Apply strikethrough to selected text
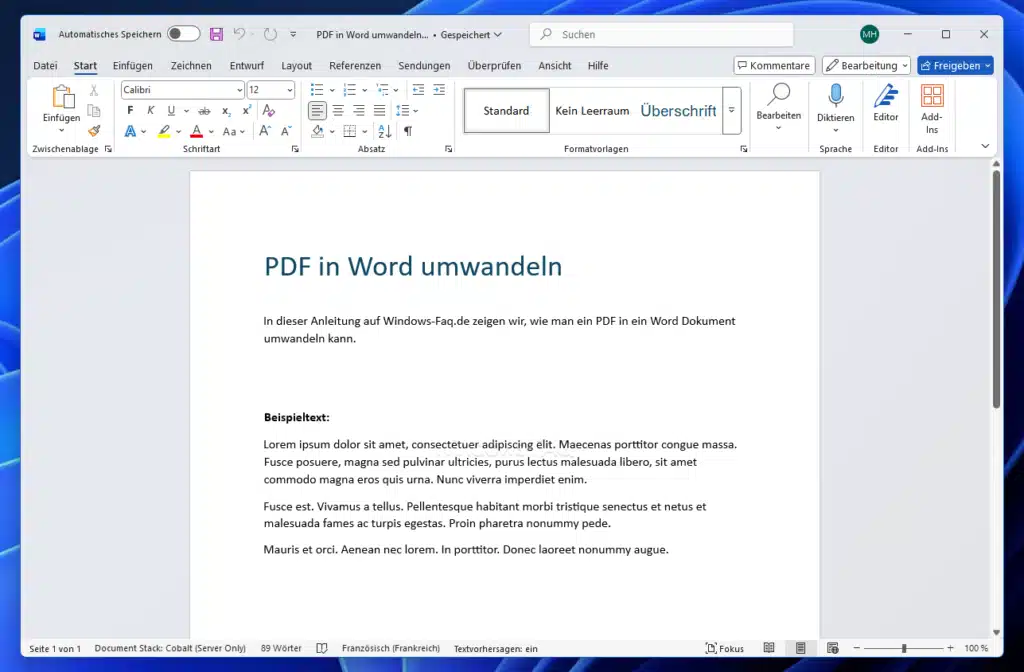This screenshot has width=1024, height=672. (204, 111)
